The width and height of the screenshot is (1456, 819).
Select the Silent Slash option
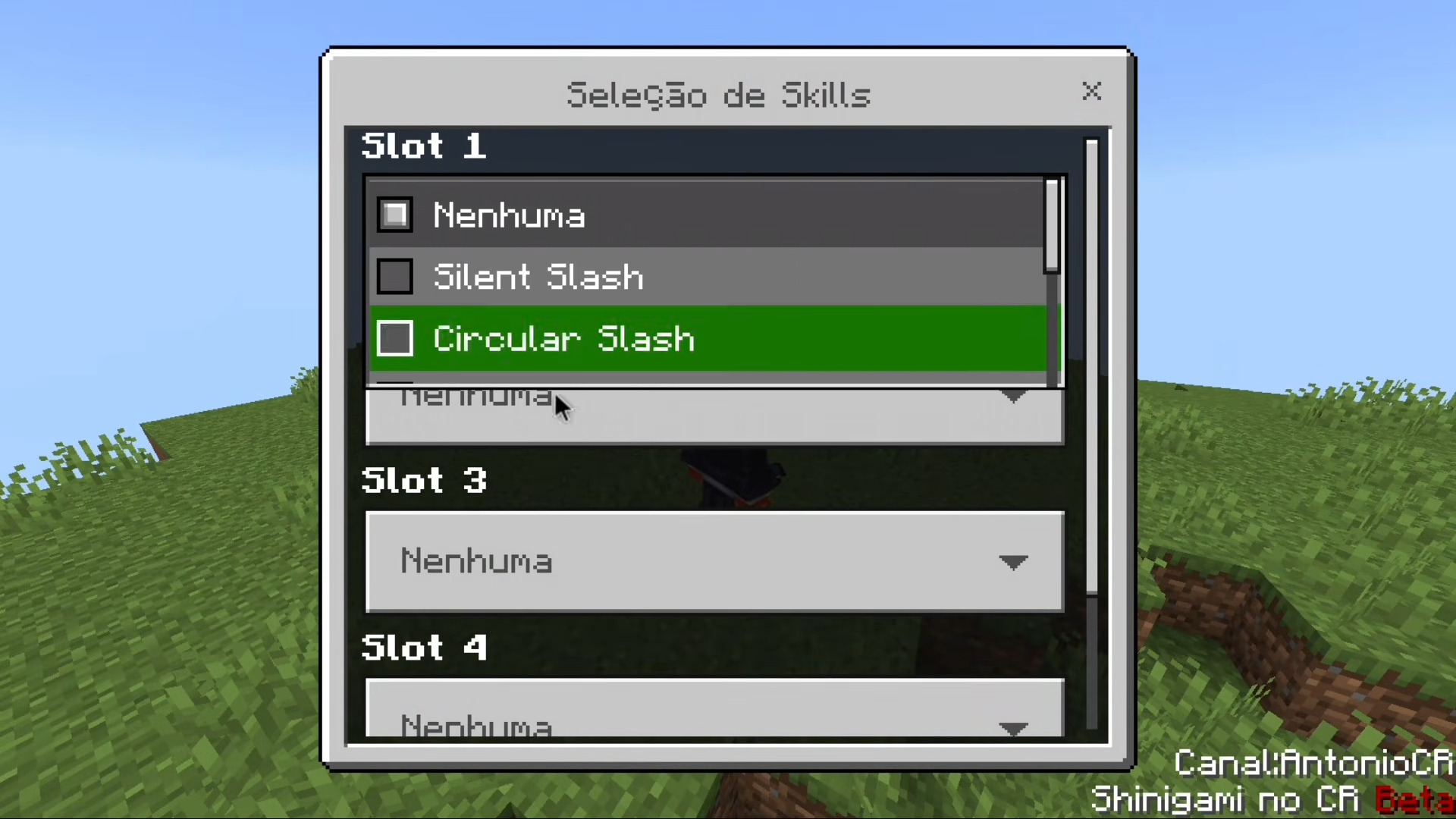[708, 277]
